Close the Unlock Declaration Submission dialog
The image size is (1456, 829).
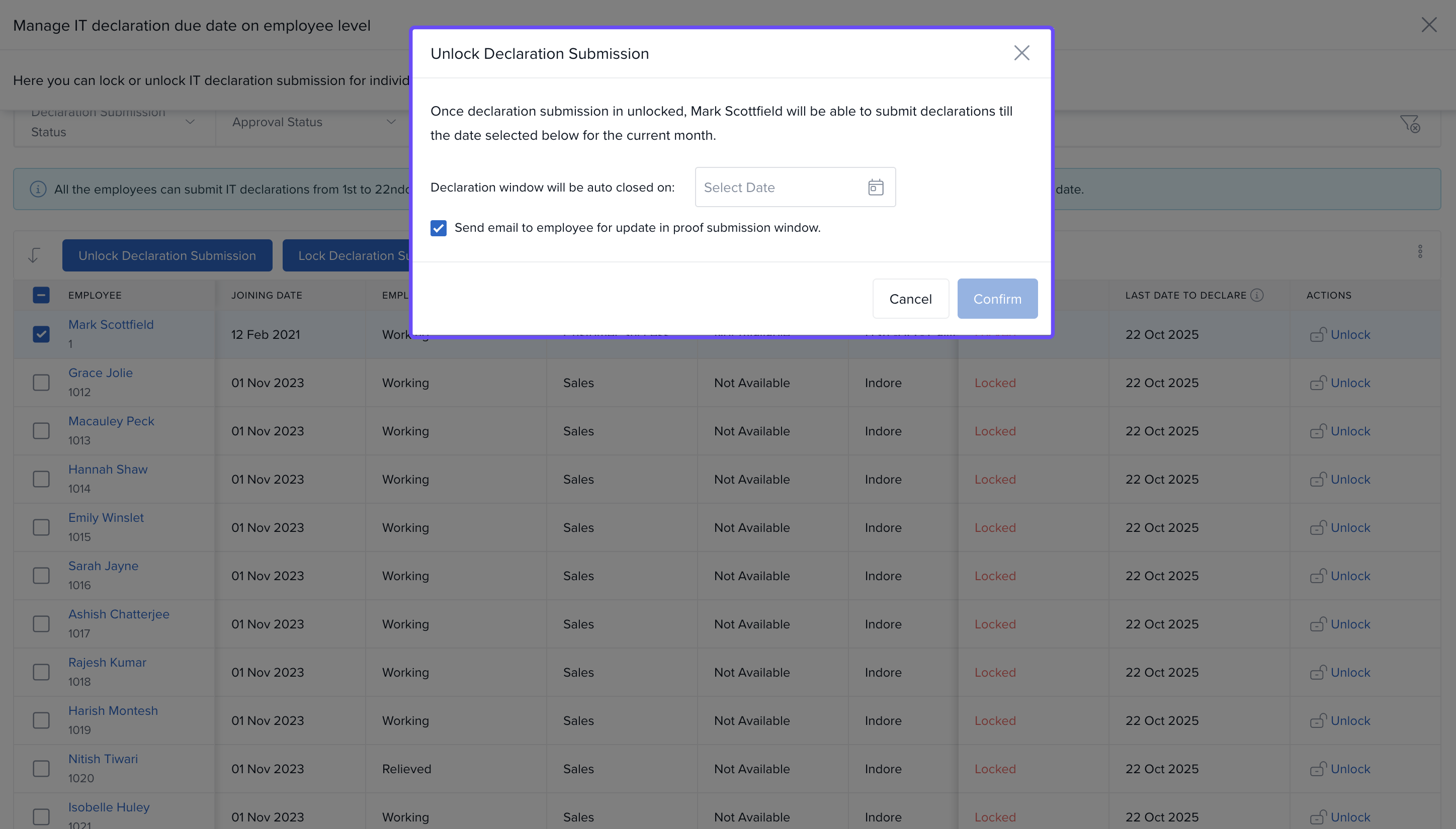(x=1021, y=53)
